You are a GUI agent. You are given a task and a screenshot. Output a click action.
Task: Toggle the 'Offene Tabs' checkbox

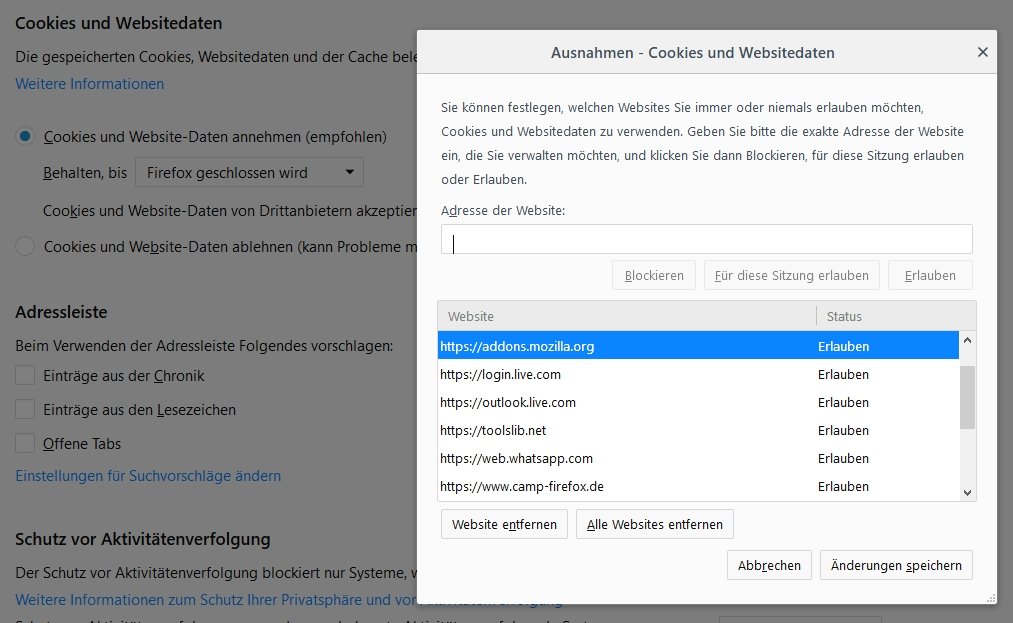tap(26, 443)
